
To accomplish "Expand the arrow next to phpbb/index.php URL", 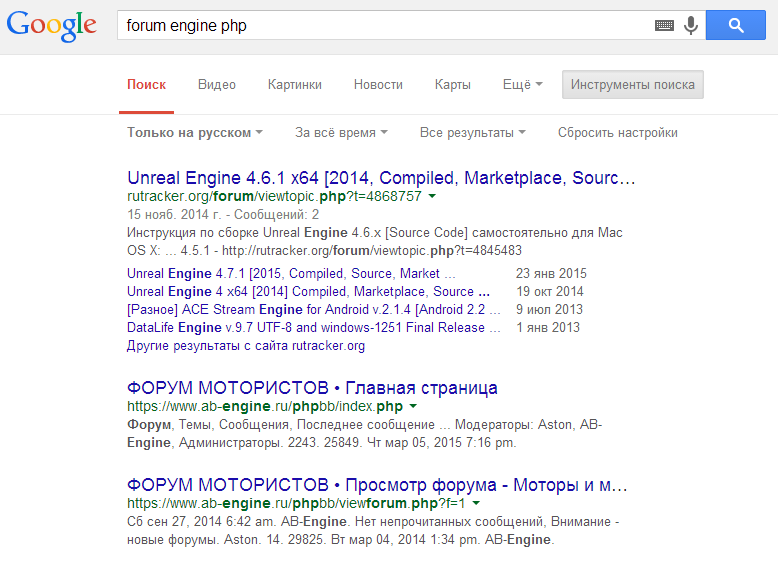I will (413, 406).
